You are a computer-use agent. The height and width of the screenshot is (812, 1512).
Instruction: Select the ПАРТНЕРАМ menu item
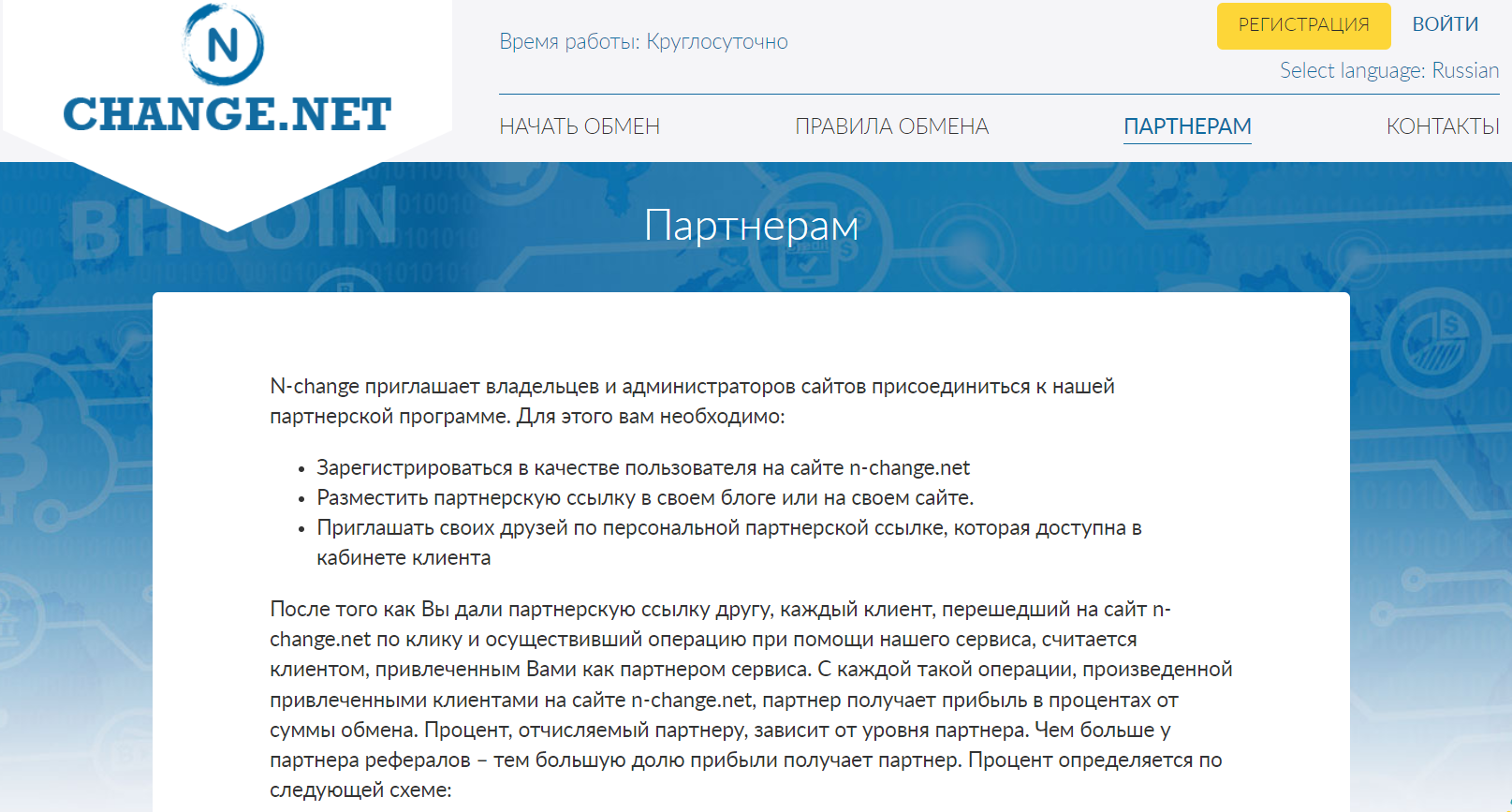1187,126
